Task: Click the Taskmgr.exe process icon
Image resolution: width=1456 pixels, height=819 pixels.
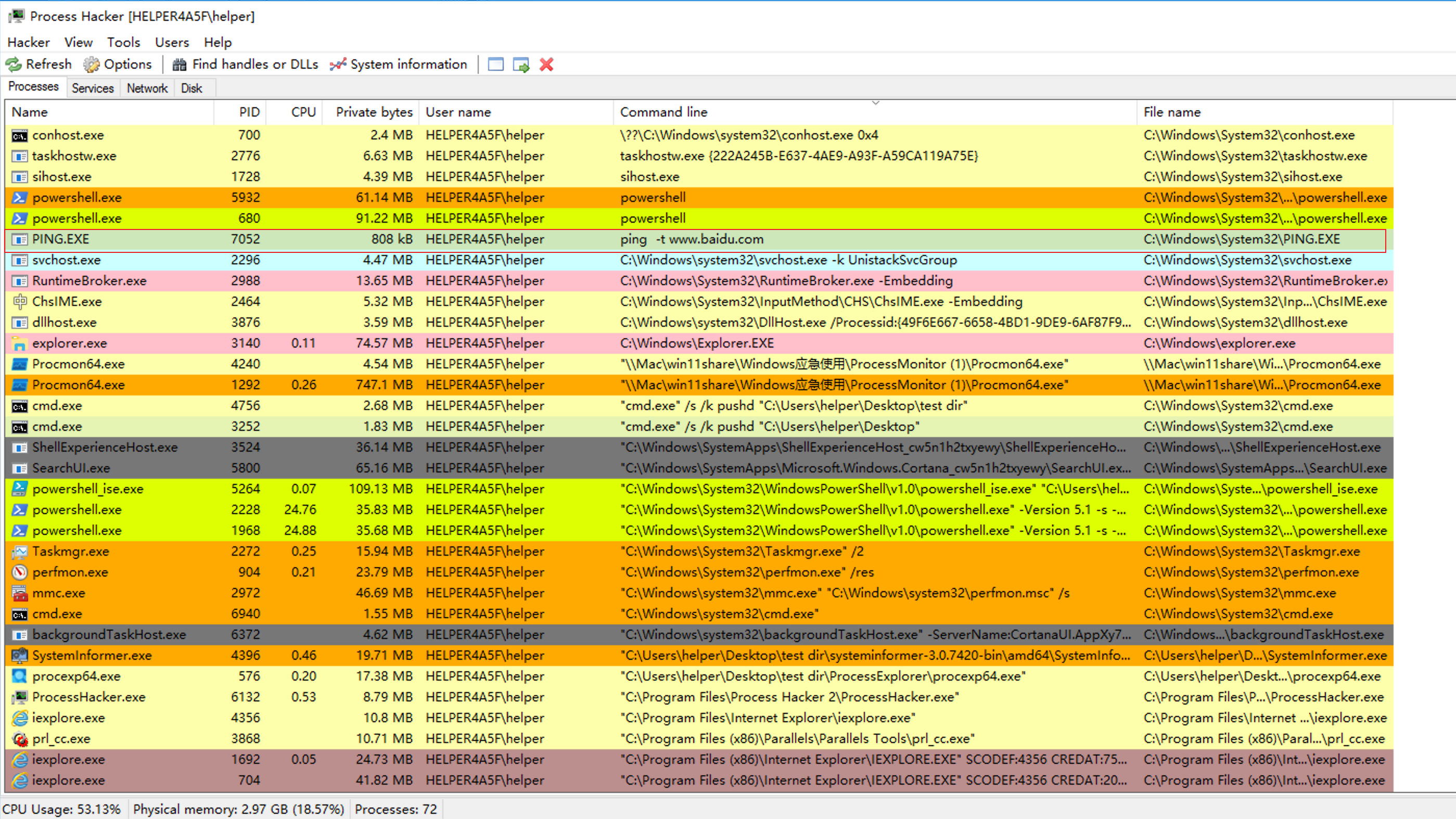Action: click(x=20, y=551)
